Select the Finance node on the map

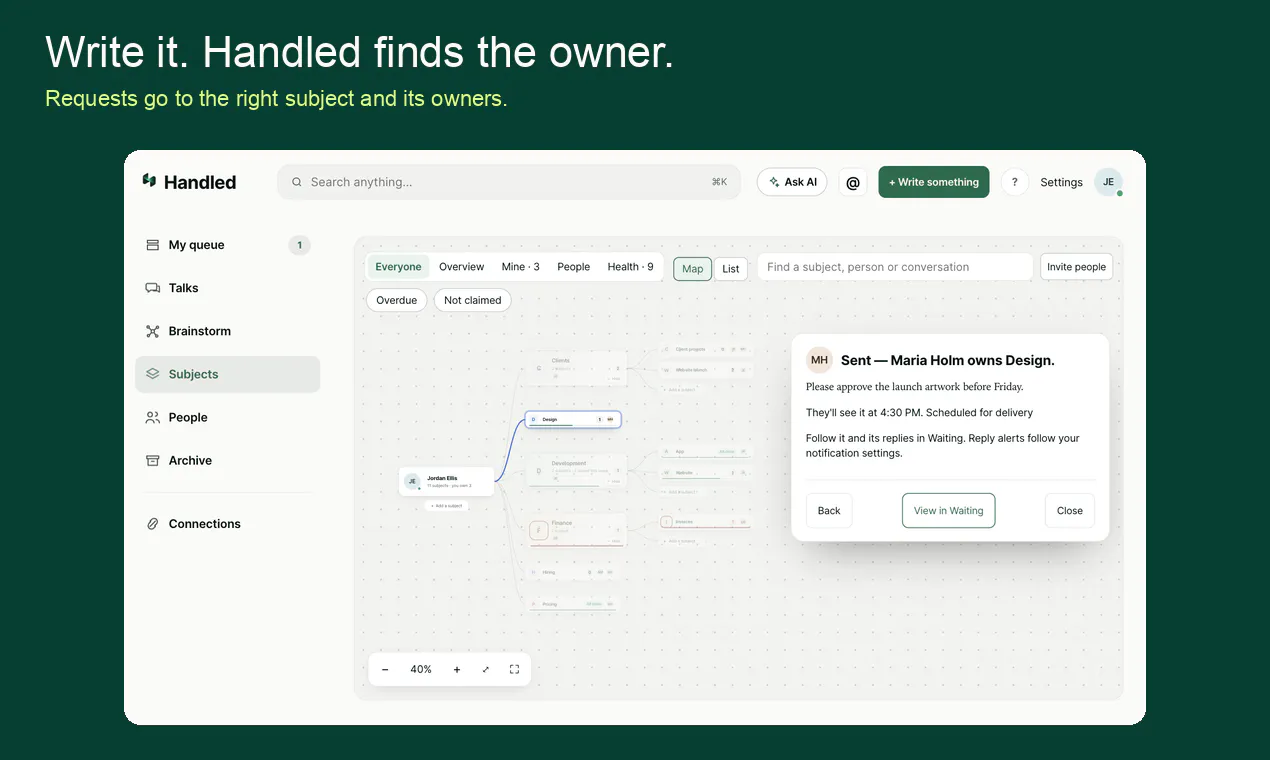pos(575,530)
